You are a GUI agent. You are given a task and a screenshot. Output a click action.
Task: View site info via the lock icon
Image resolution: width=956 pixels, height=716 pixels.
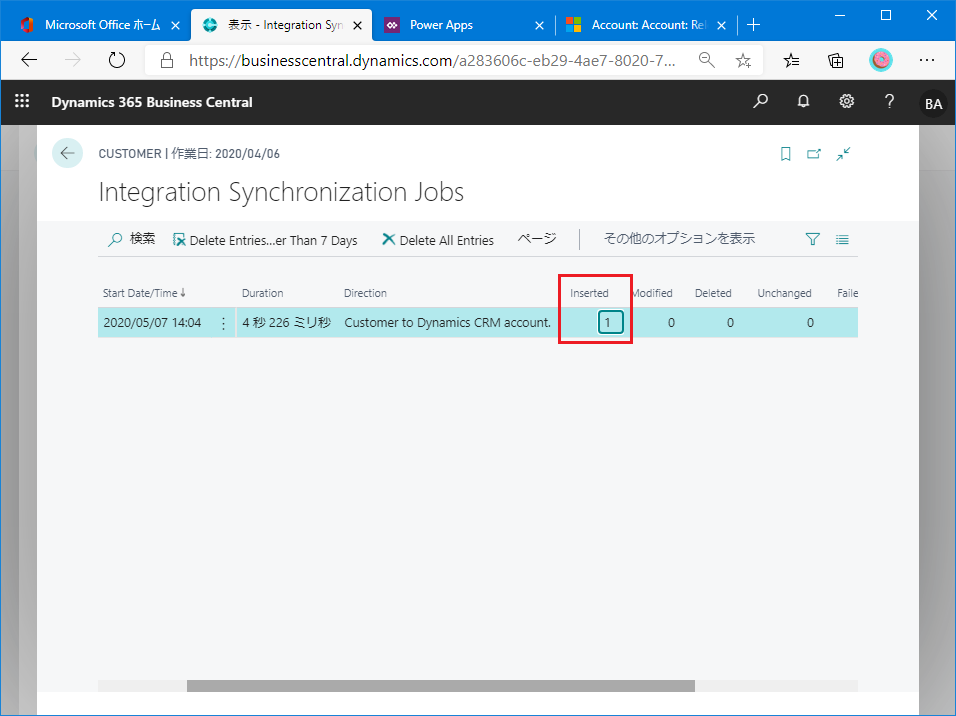pyautogui.click(x=166, y=60)
